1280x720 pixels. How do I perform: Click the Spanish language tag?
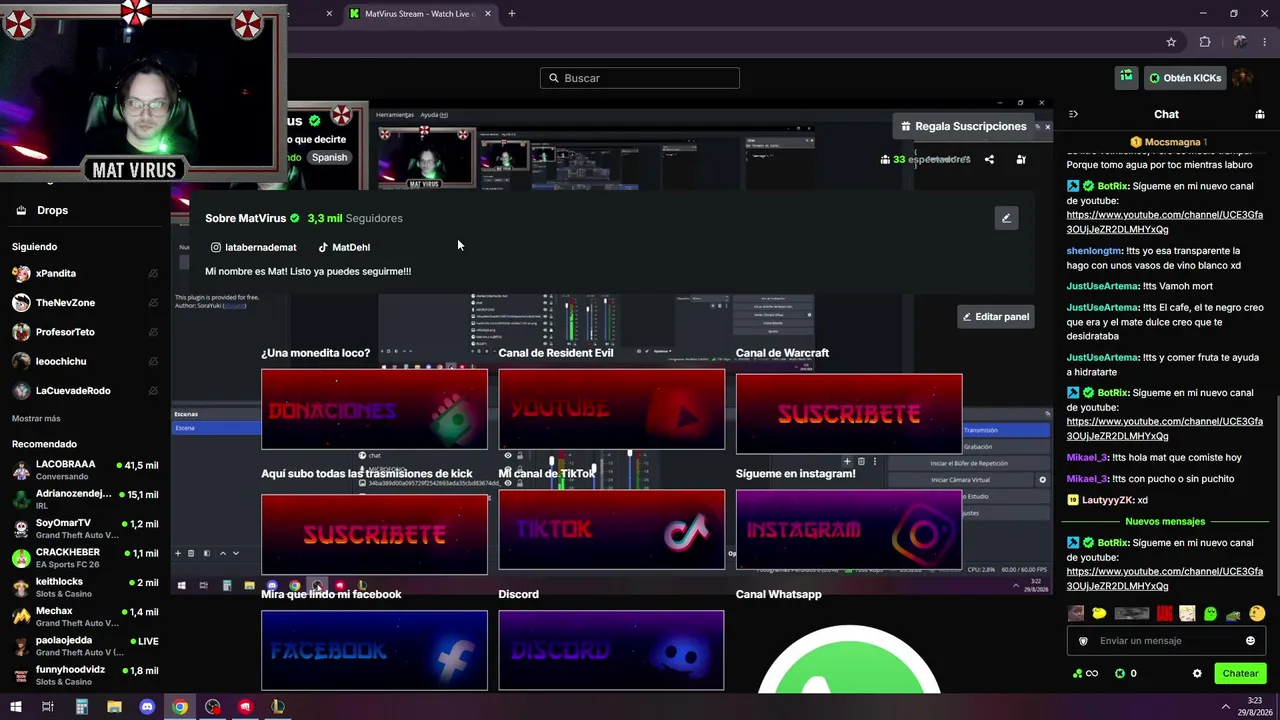[x=329, y=157]
